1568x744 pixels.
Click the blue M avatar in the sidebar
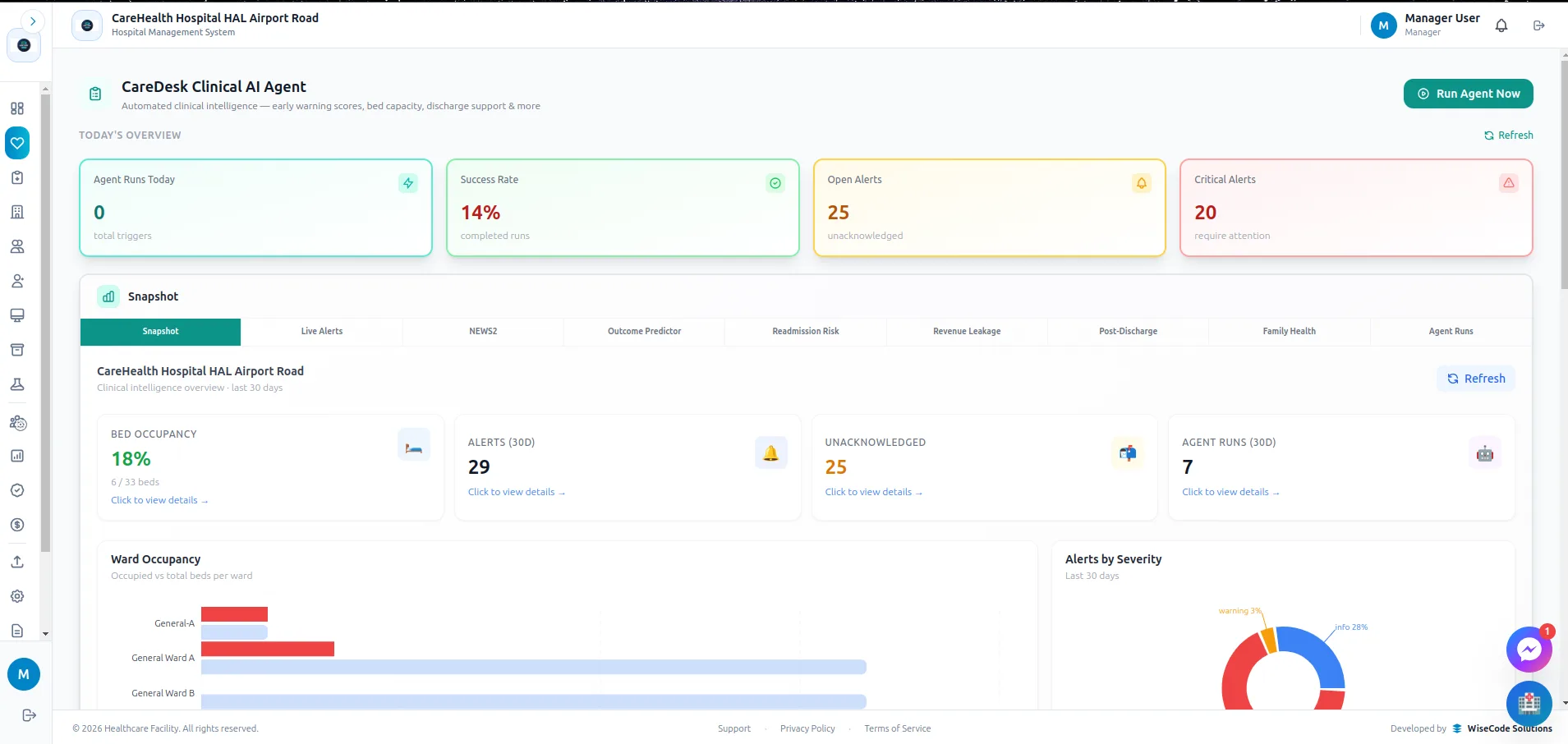[24, 674]
